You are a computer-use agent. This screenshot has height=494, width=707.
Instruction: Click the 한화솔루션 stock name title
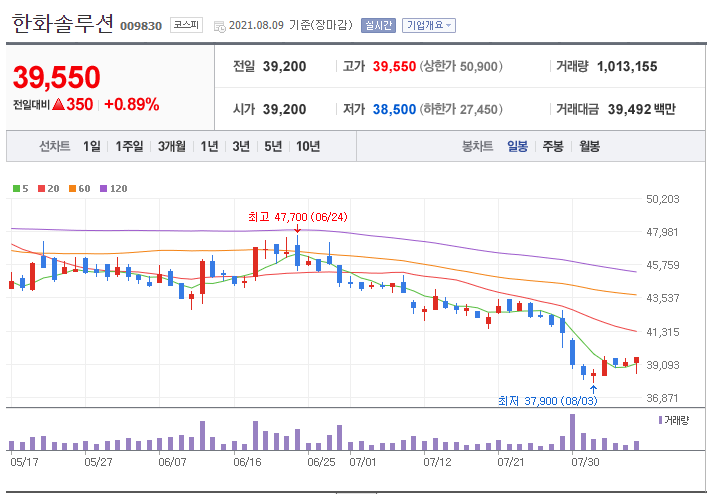(x=62, y=23)
